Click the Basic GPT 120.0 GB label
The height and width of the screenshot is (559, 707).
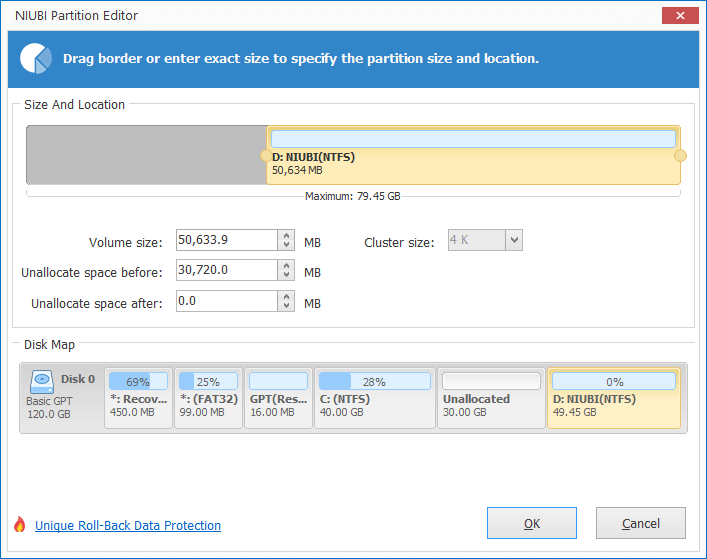tap(49, 408)
